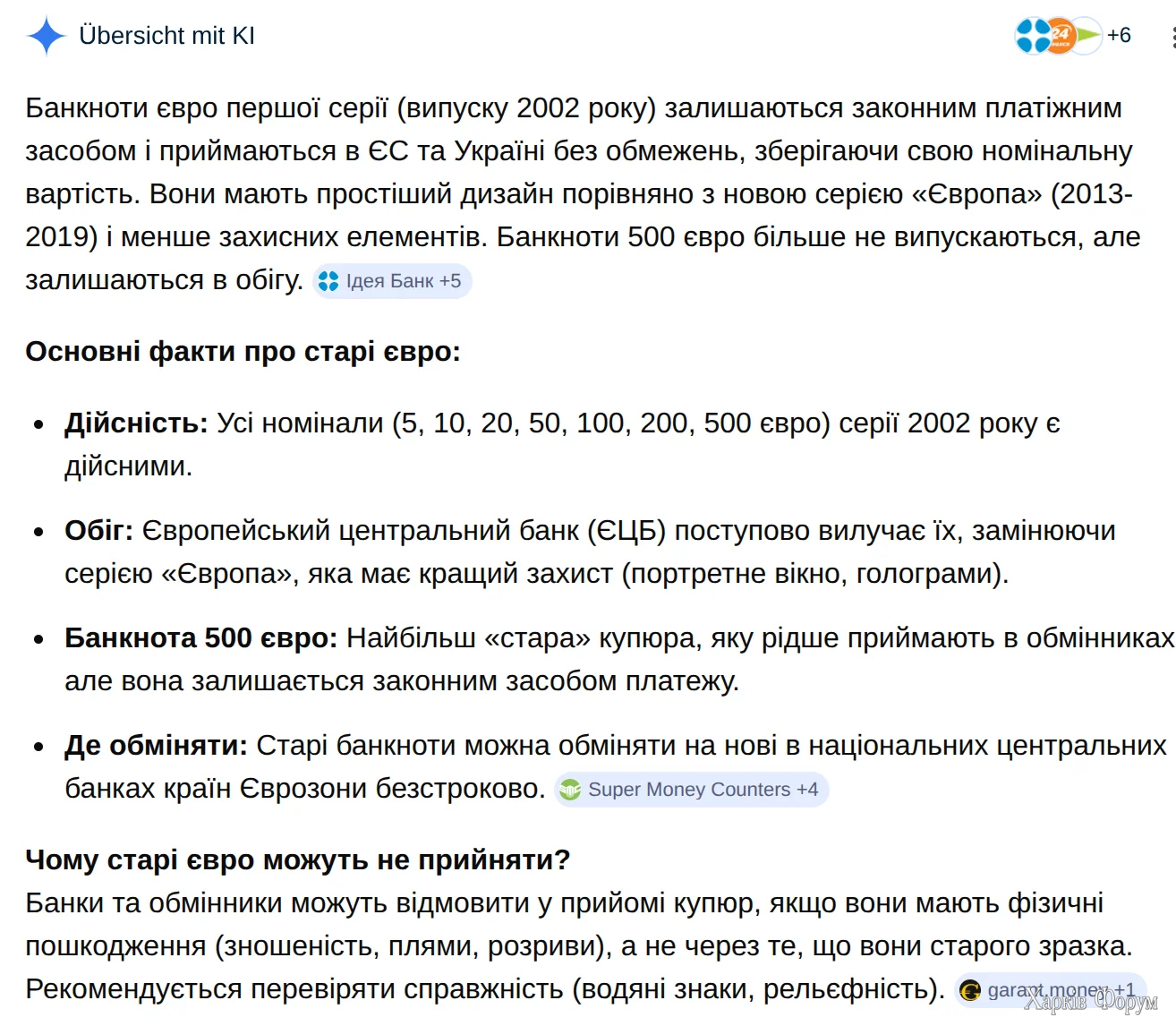
Task: Expand the +6 sources indicator
Action: click(1121, 36)
